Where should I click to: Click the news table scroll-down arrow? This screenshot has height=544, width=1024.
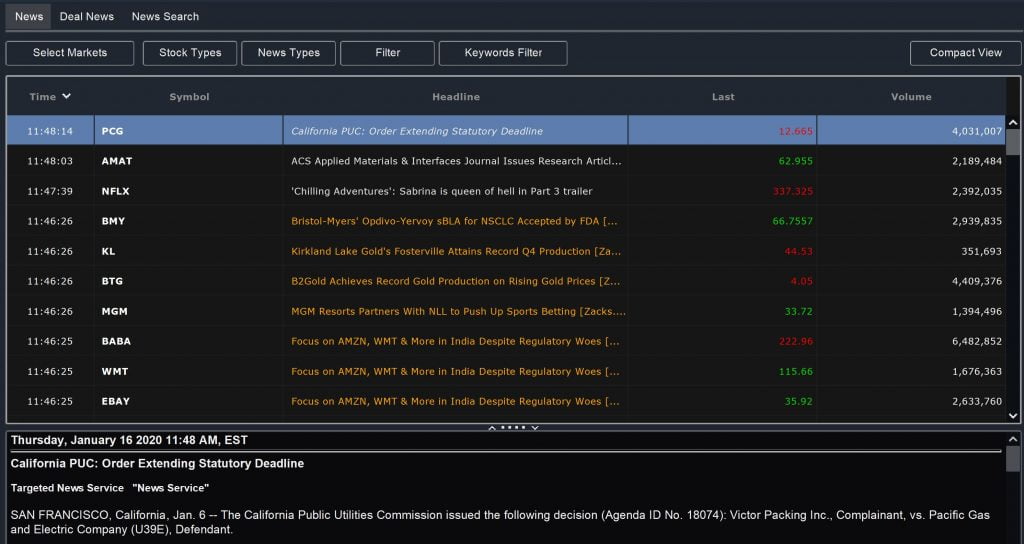coord(1013,415)
